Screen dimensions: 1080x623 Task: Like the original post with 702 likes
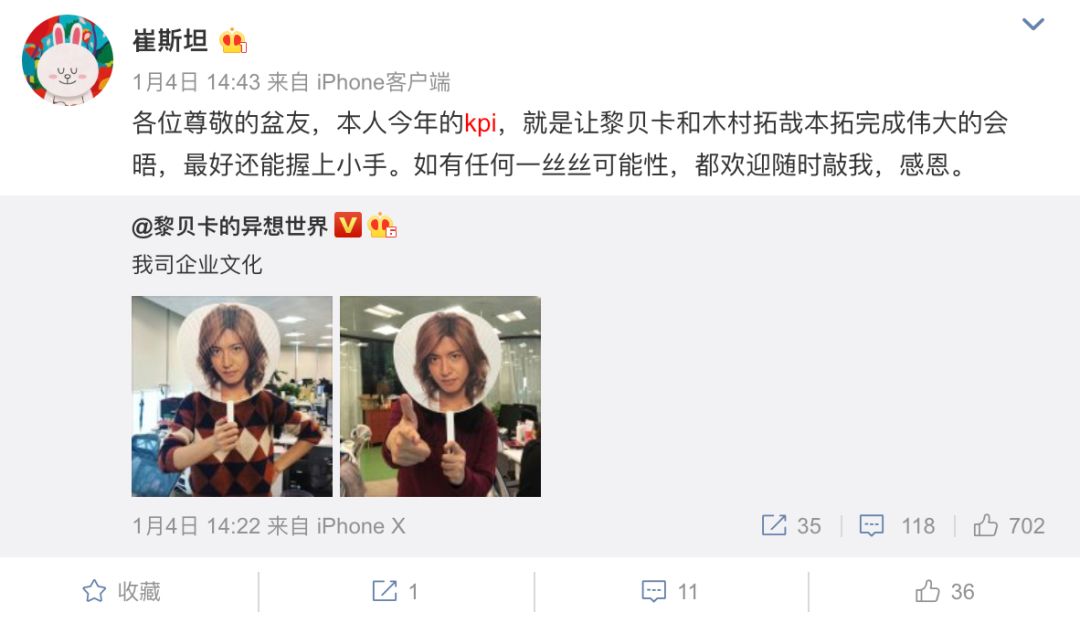(1009, 526)
